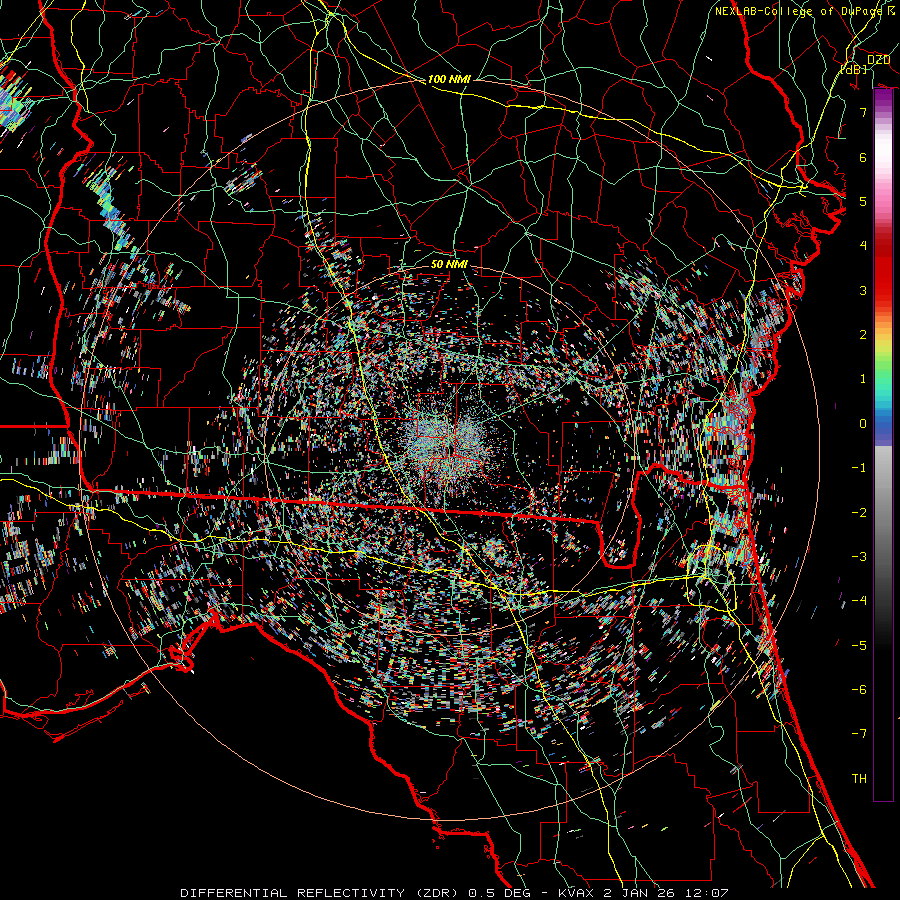Select the -1 value on the scale
This screenshot has height=900, width=900.
point(859,468)
